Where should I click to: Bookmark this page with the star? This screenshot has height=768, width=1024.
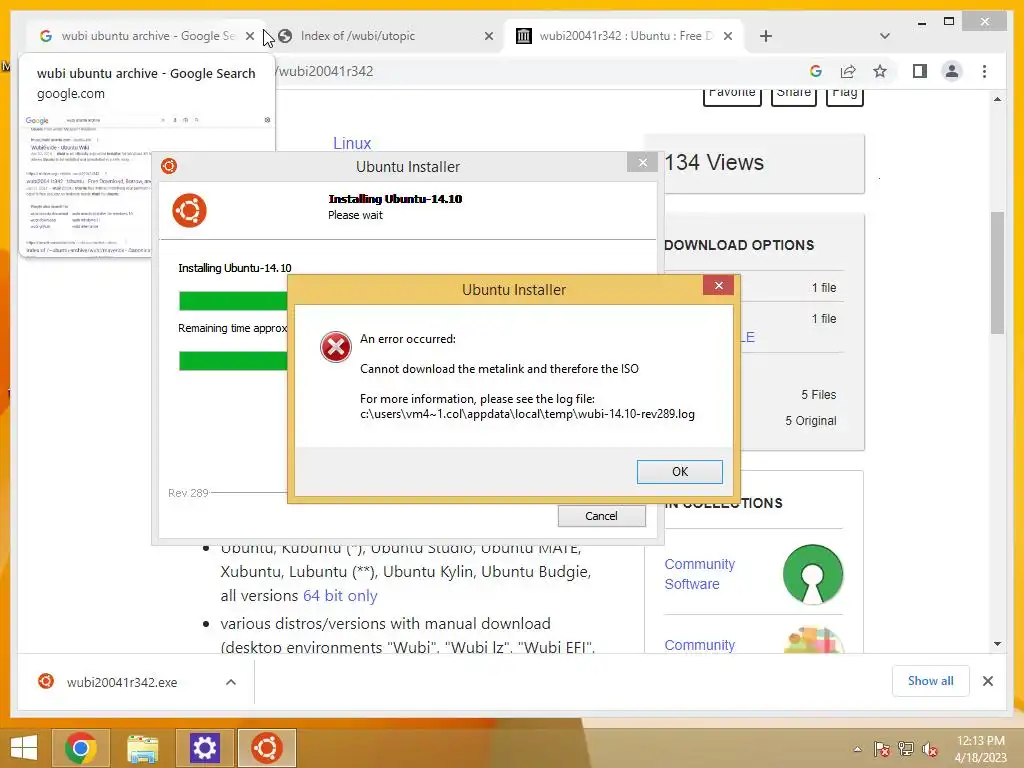tap(880, 71)
